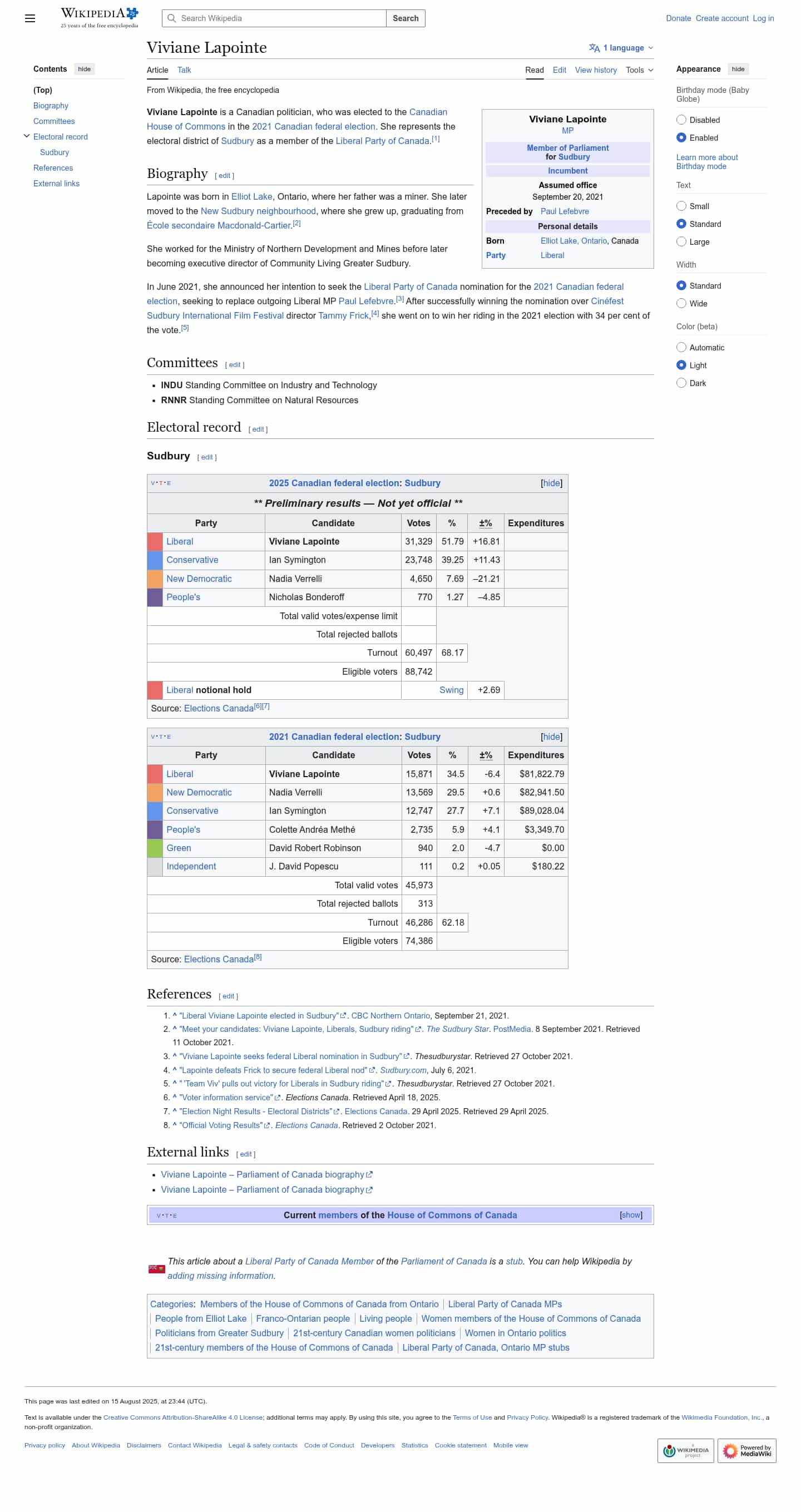This screenshot has height=1512, width=801.
Task: Click the Liberal party red color cell in 2025 table
Action: tap(155, 541)
